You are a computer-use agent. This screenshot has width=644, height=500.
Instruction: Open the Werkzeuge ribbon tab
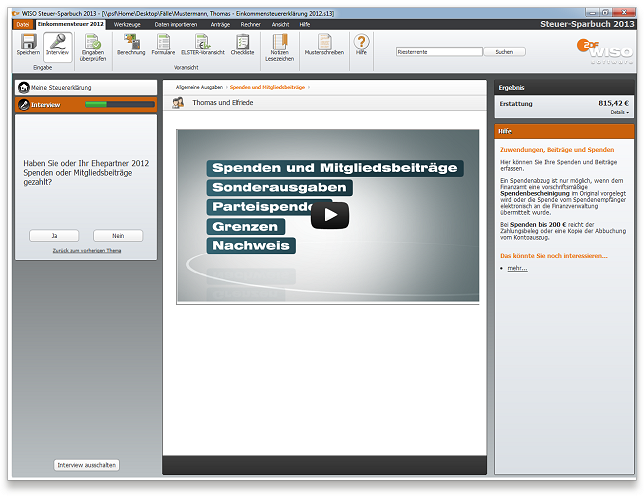(x=127, y=23)
